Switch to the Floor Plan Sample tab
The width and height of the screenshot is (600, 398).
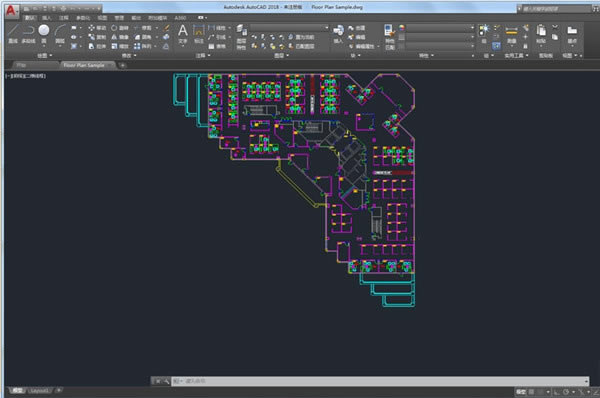tap(84, 65)
